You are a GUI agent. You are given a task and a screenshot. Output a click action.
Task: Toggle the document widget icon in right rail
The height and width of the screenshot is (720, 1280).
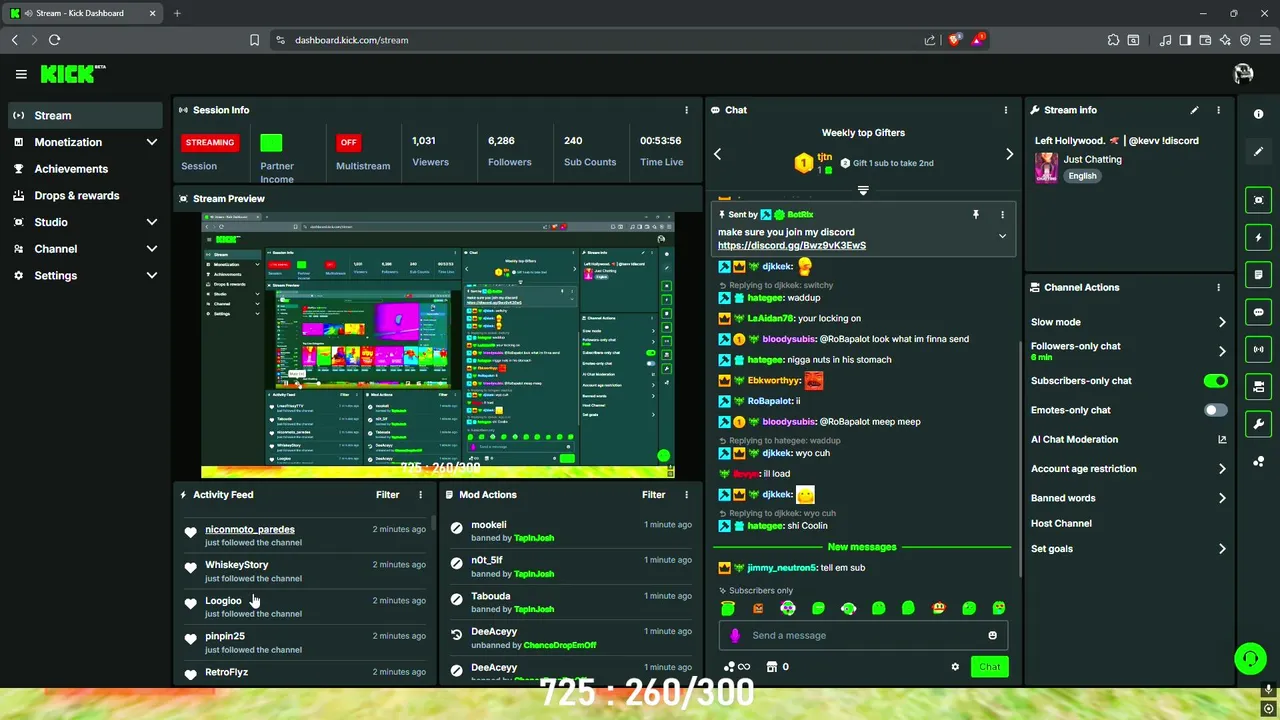pos(1258,275)
